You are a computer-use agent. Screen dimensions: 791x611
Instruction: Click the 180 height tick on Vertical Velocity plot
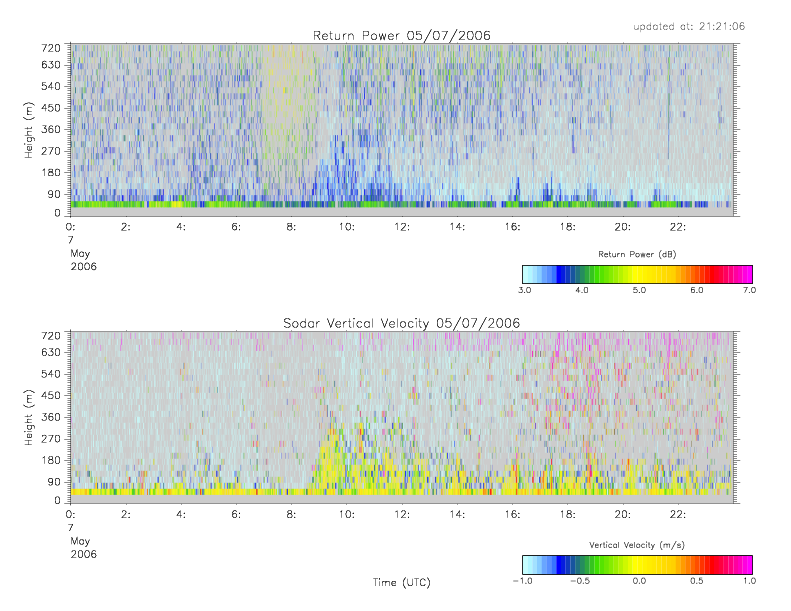tap(51, 460)
